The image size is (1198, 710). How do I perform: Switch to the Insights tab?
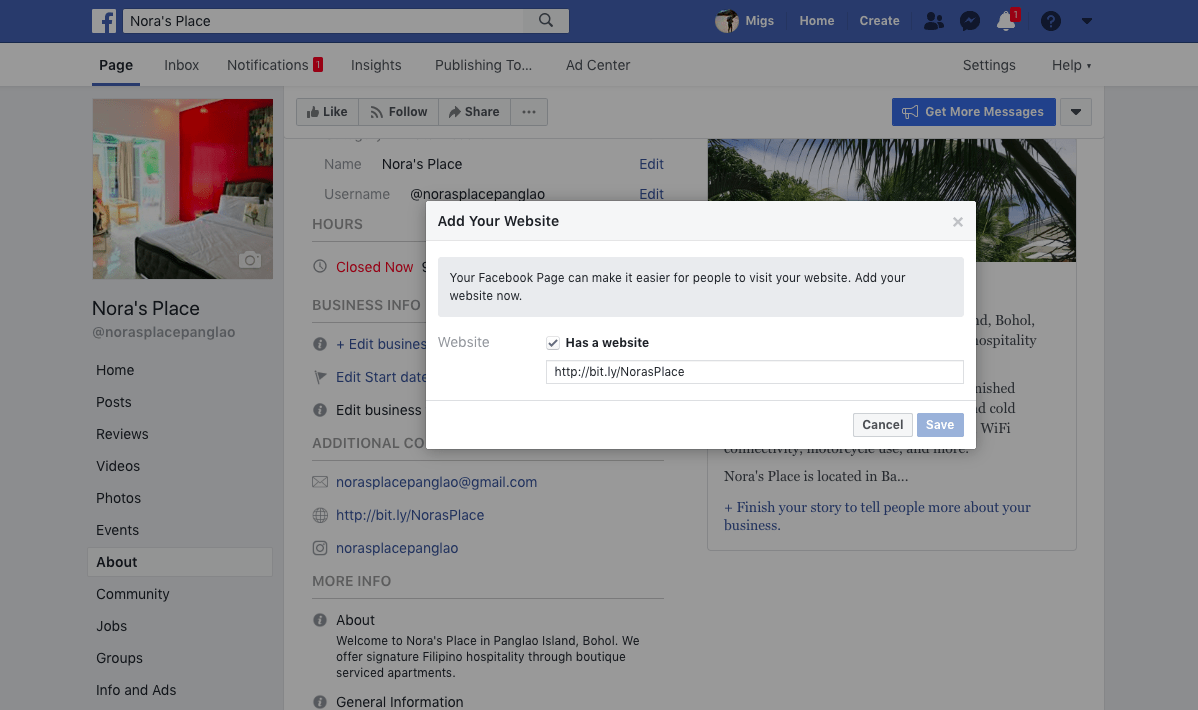tap(376, 64)
